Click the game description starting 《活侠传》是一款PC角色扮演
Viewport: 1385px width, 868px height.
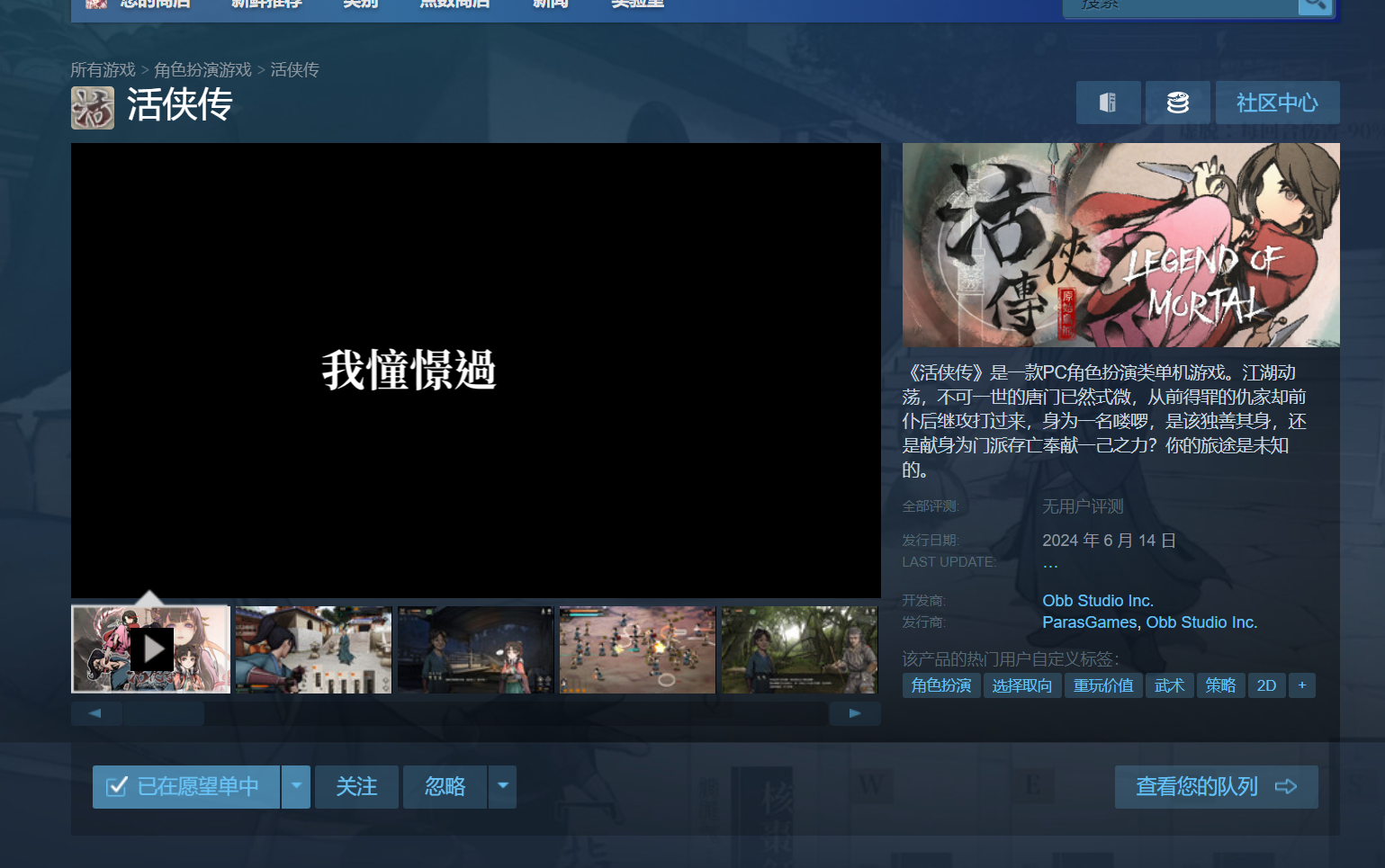[x=1104, y=421]
